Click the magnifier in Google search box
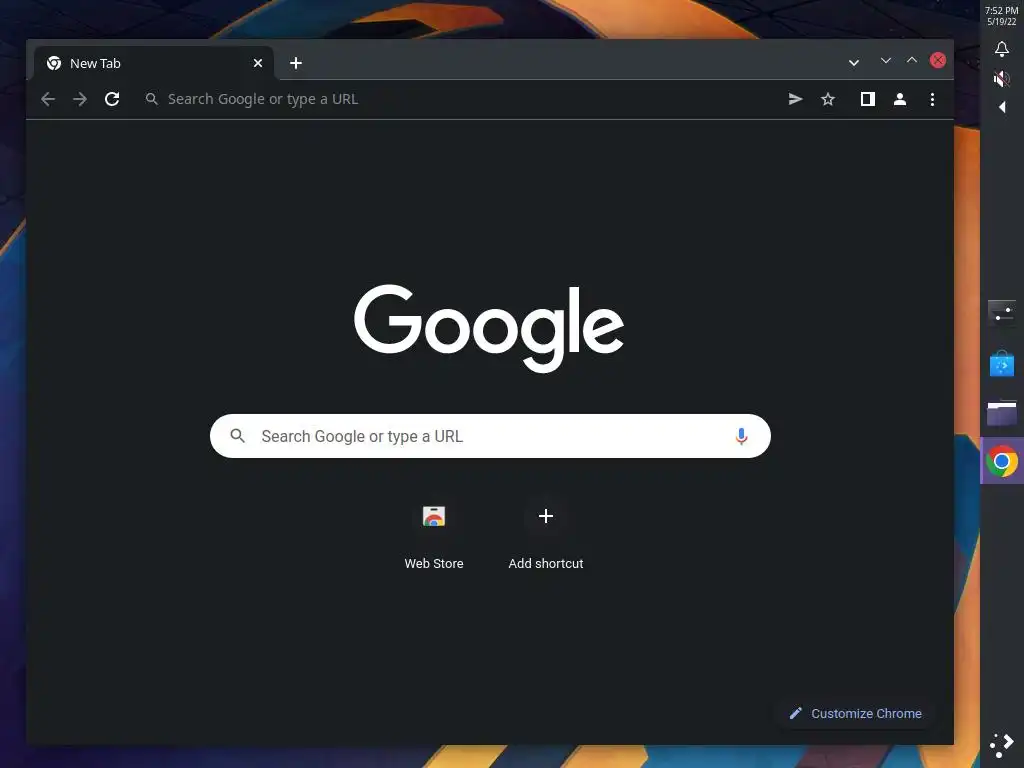Image resolution: width=1024 pixels, height=768 pixels. pyautogui.click(x=238, y=436)
